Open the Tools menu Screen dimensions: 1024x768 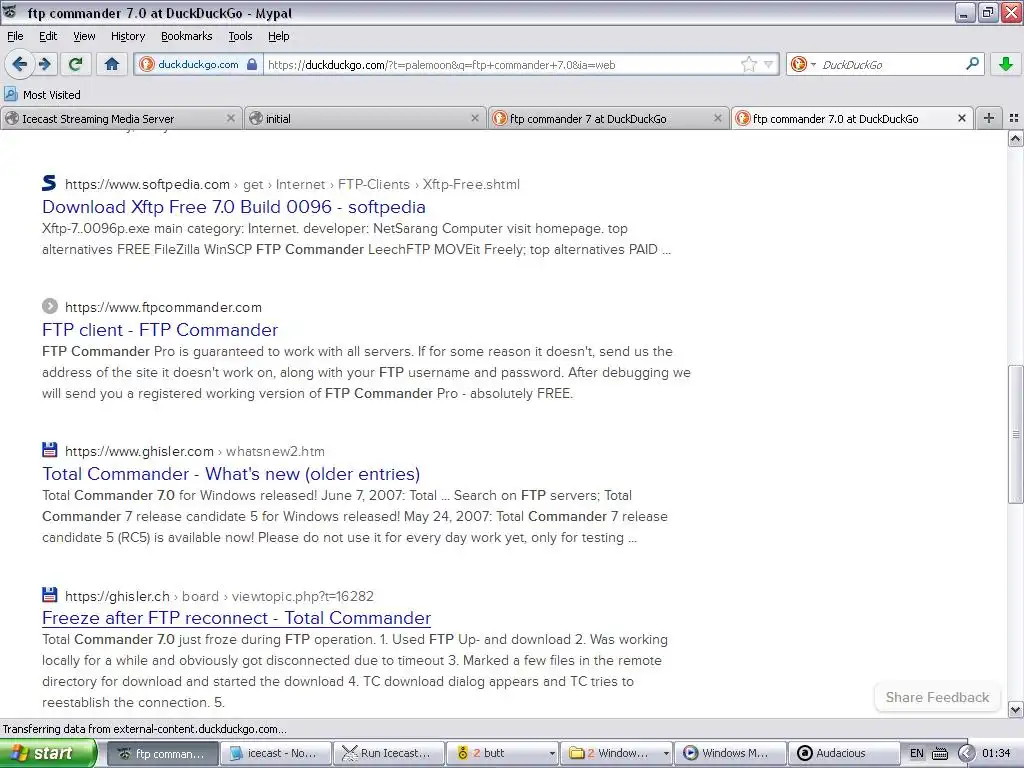(x=240, y=36)
